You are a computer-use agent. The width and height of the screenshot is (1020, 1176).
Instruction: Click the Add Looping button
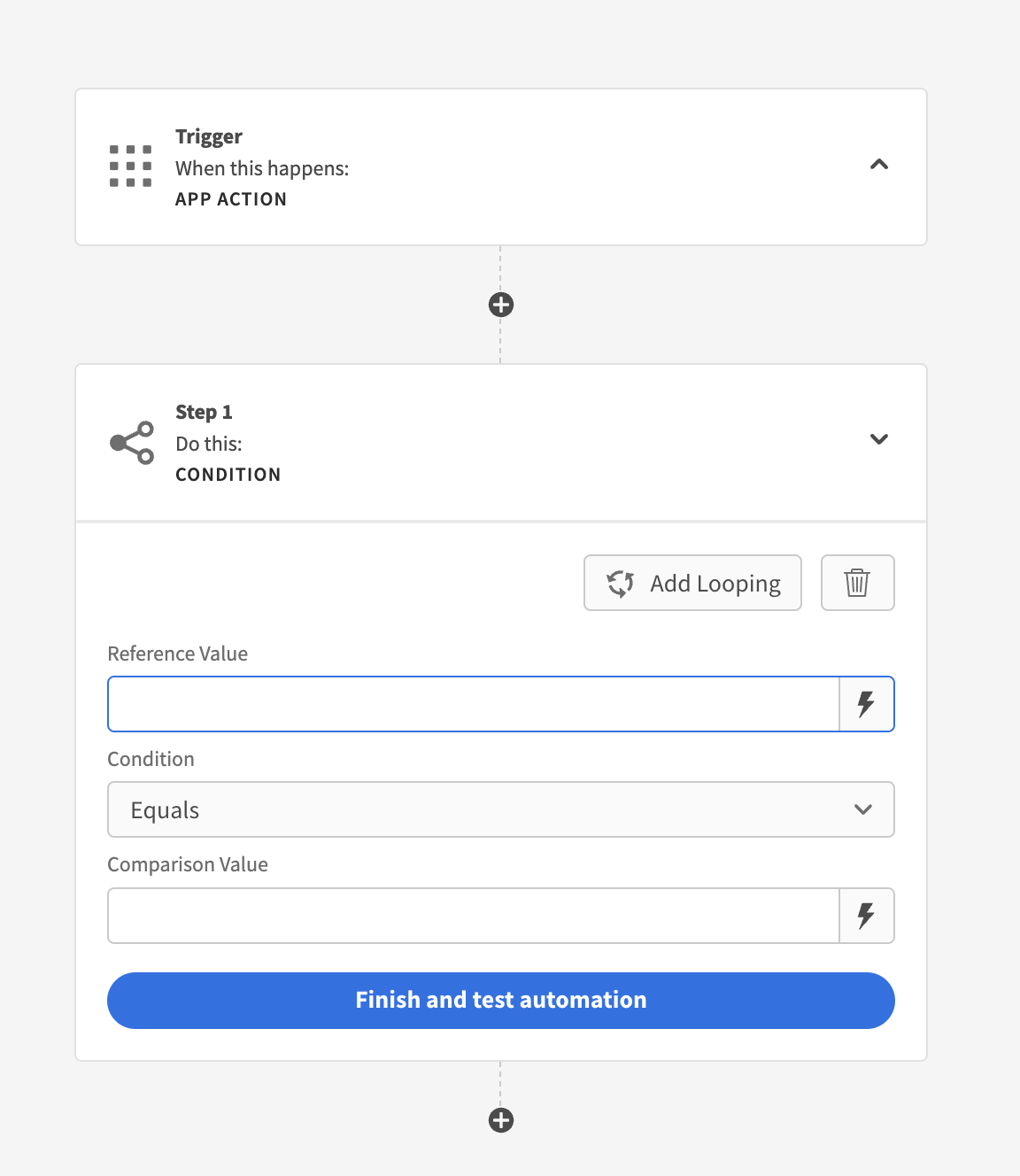pyautogui.click(x=692, y=583)
